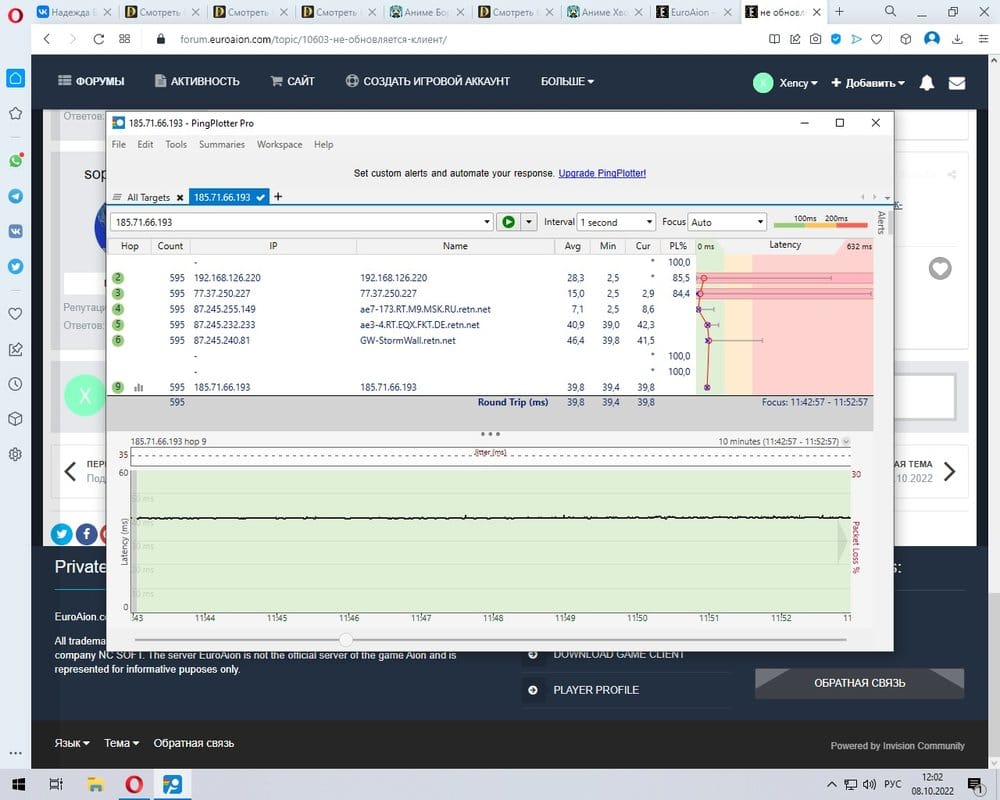The image size is (1000, 800).
Task: Click the ОБРАТНАЯ СВЯЗЬ button
Action: click(x=859, y=683)
